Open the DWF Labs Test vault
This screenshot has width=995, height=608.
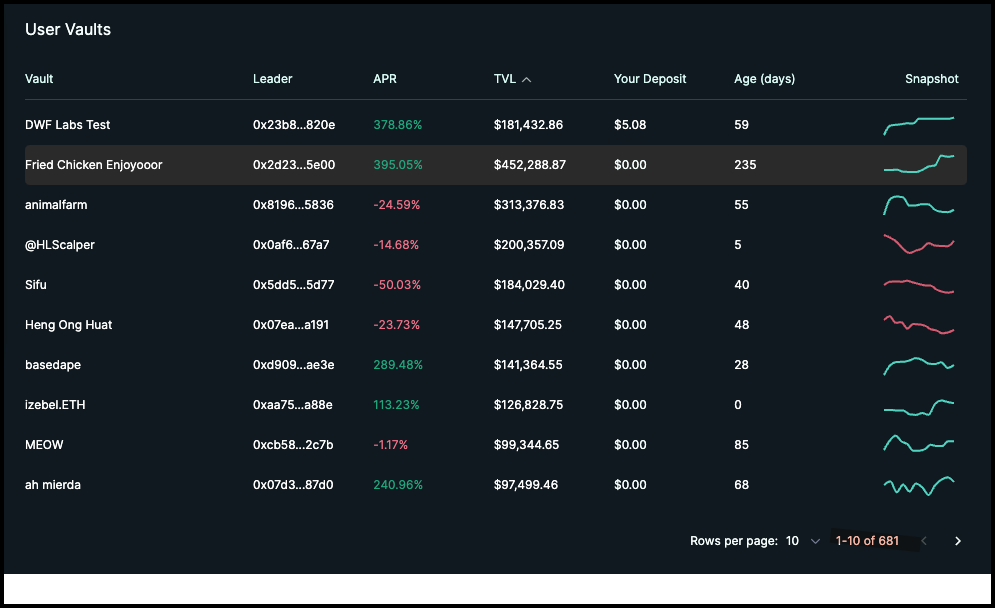68,125
